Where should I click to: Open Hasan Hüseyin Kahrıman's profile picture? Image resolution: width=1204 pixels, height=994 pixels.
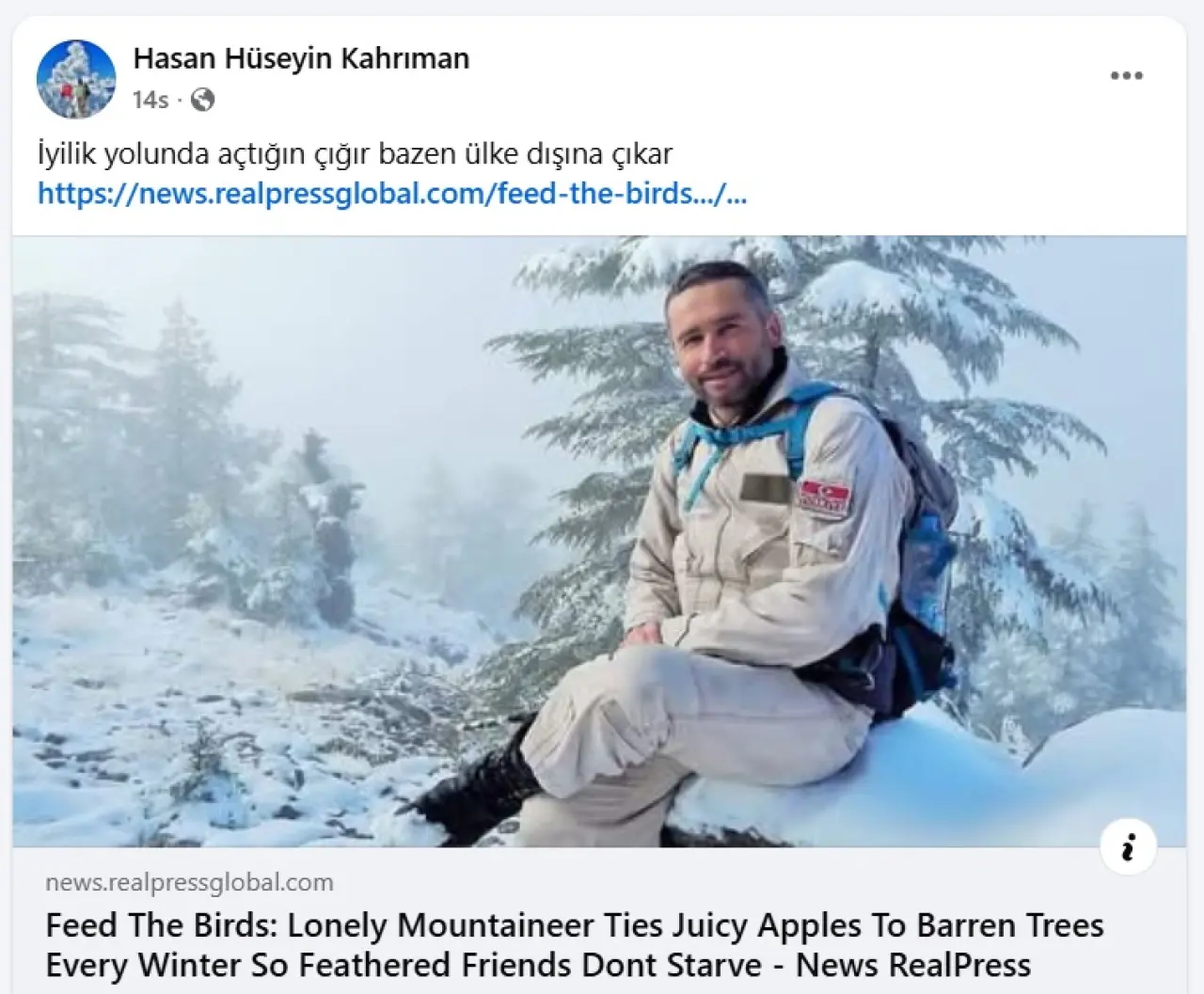(x=76, y=79)
